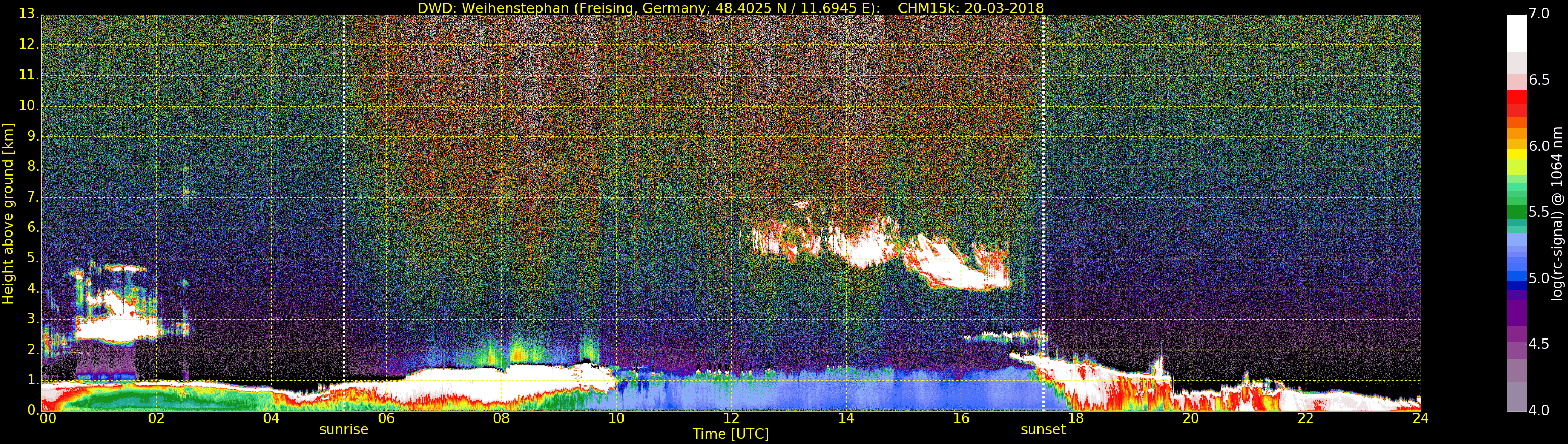The width and height of the screenshot is (1568, 444).
Task: Click the dark green colorbar segment near 5.5
Action: [1516, 212]
